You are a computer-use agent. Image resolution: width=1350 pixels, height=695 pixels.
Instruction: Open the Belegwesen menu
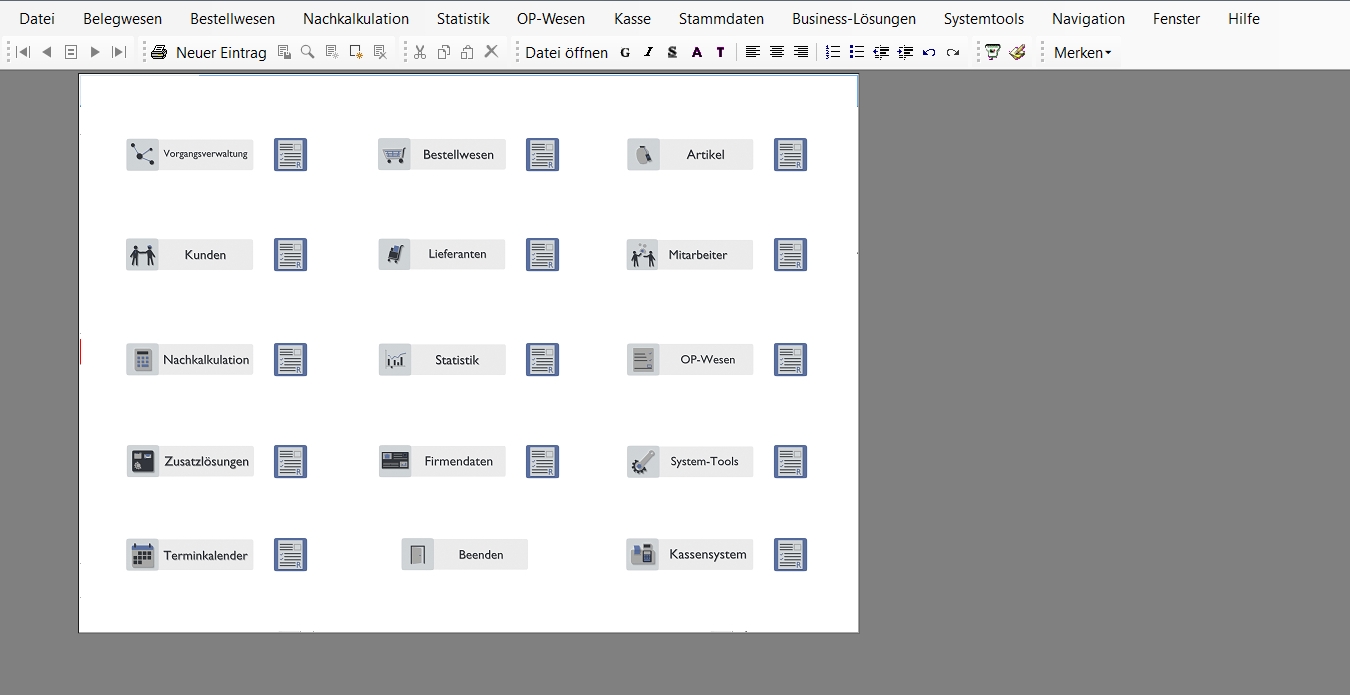click(x=123, y=18)
